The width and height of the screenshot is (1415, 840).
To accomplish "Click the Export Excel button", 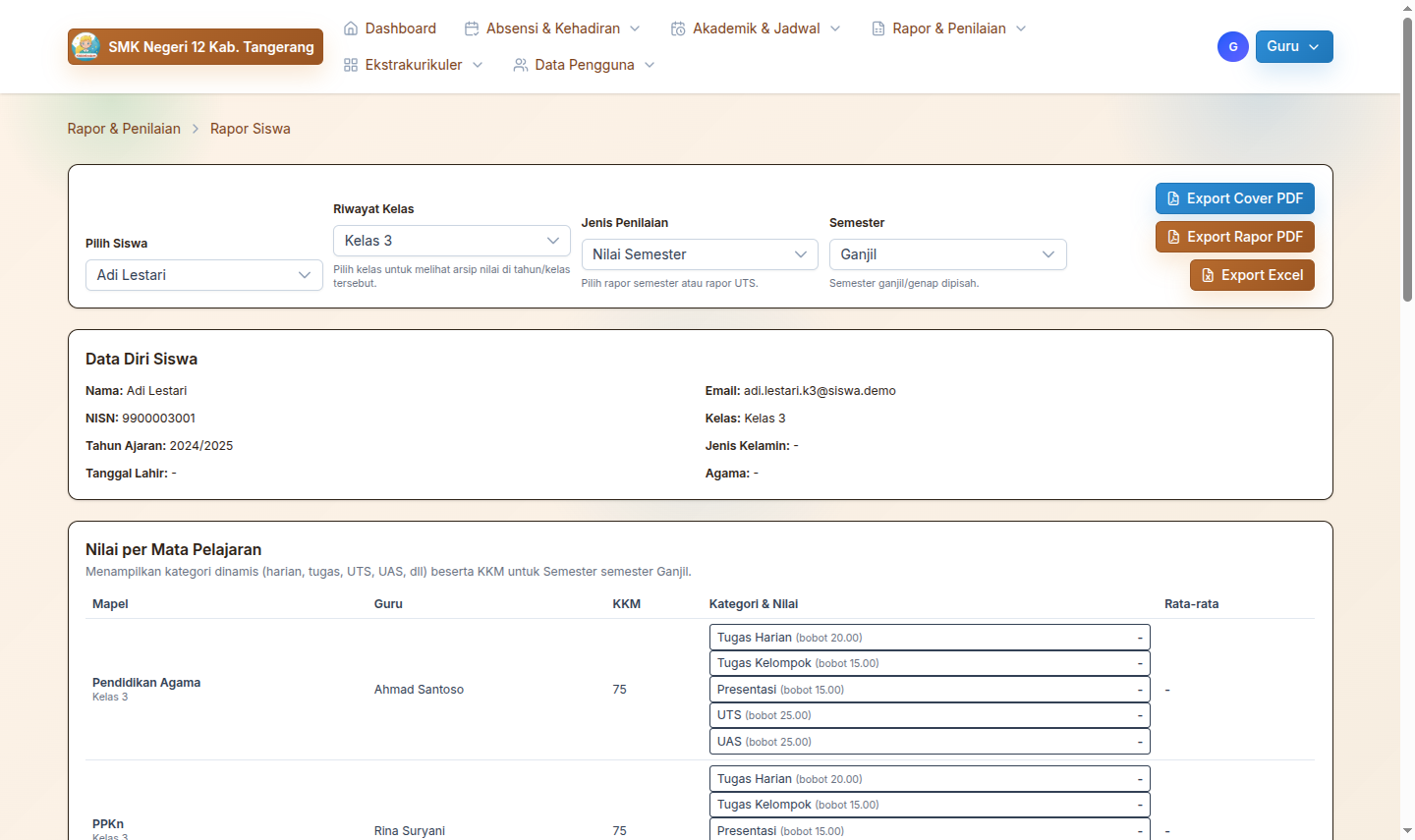I will click(x=1252, y=275).
